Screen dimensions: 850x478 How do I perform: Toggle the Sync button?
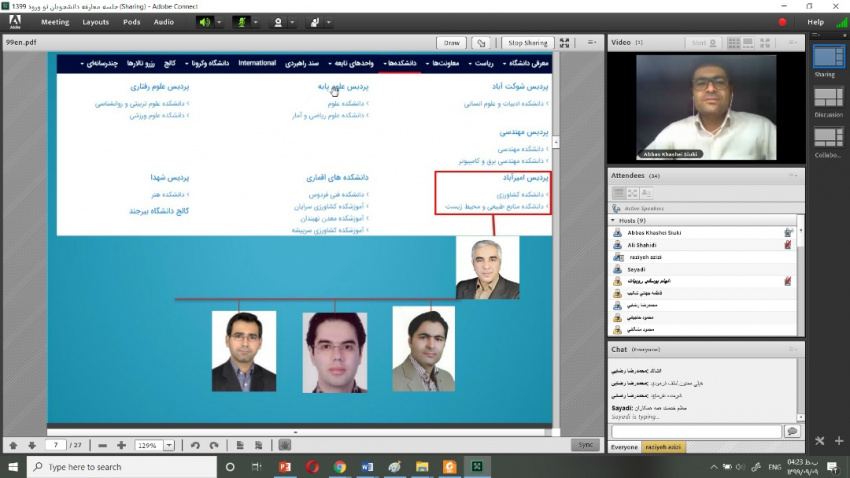(586, 445)
